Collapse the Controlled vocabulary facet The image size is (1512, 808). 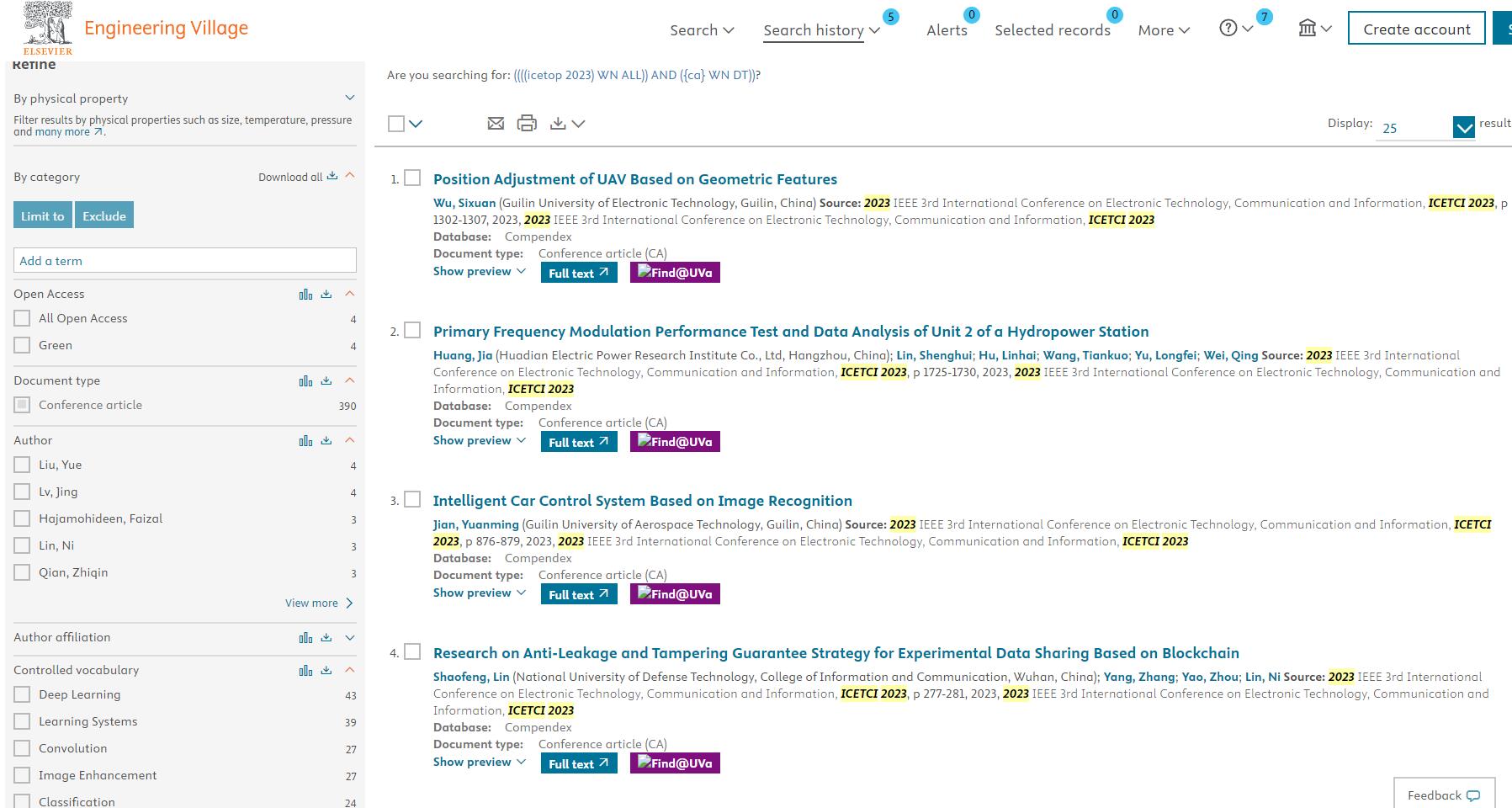point(350,670)
